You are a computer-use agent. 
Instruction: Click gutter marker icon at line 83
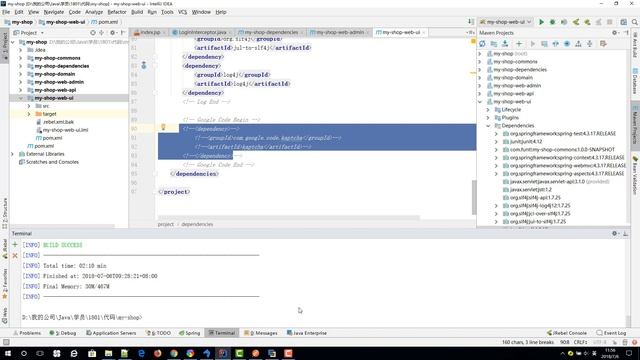144,65
